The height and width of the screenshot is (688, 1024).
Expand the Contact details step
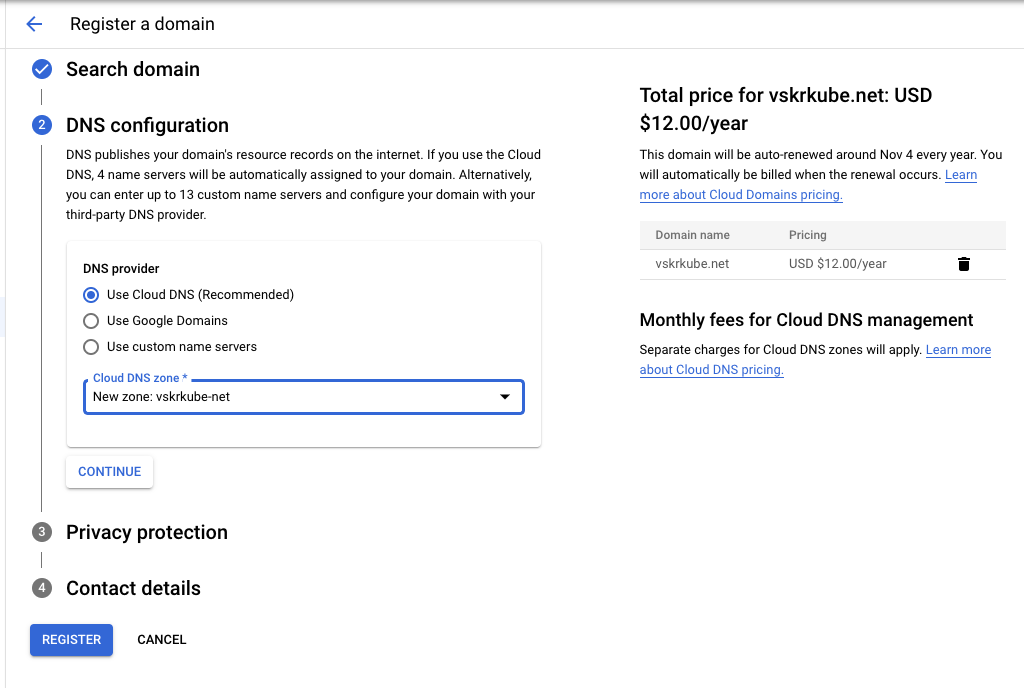[133, 588]
